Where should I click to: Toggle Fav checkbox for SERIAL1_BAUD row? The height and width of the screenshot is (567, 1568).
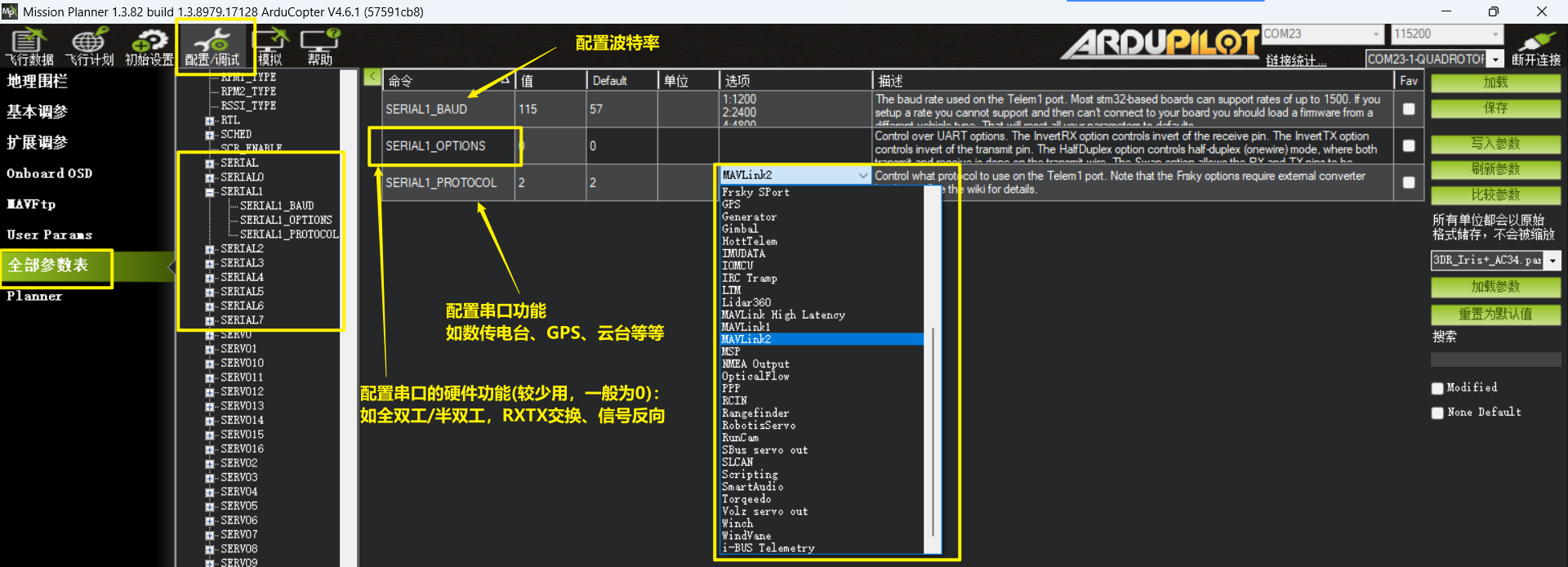pyautogui.click(x=1409, y=109)
